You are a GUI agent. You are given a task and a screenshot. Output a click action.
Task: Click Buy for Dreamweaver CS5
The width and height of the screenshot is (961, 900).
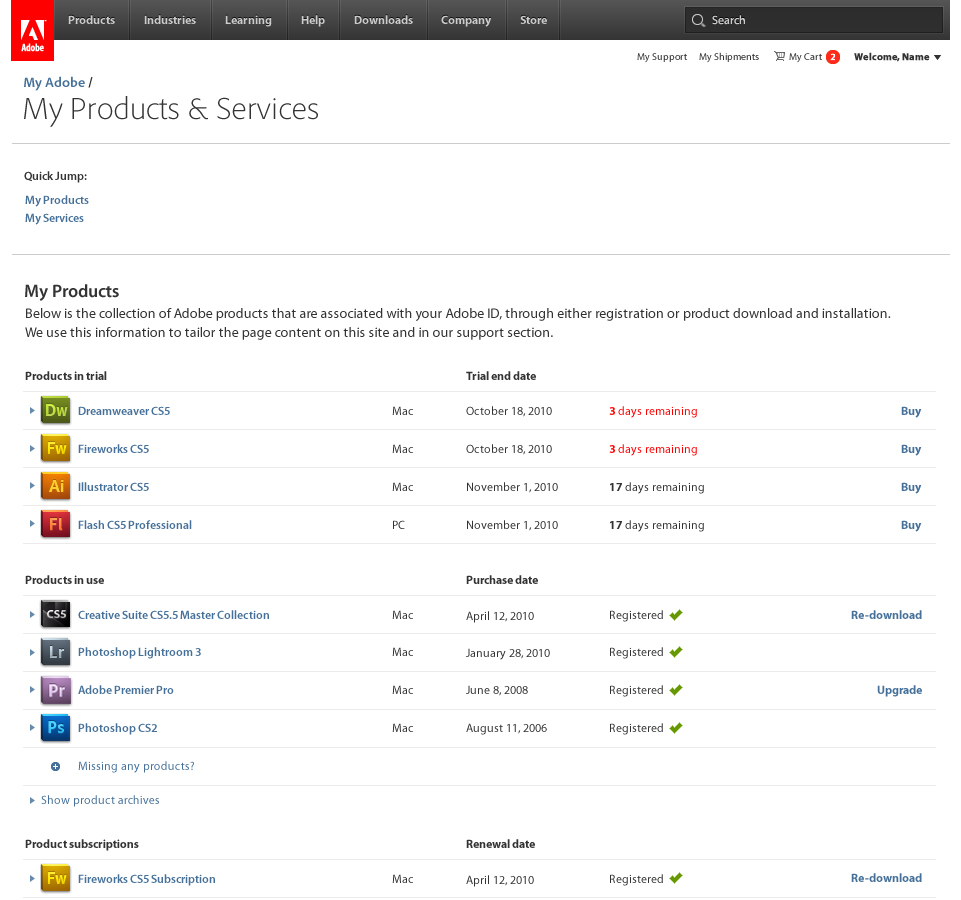coord(910,411)
